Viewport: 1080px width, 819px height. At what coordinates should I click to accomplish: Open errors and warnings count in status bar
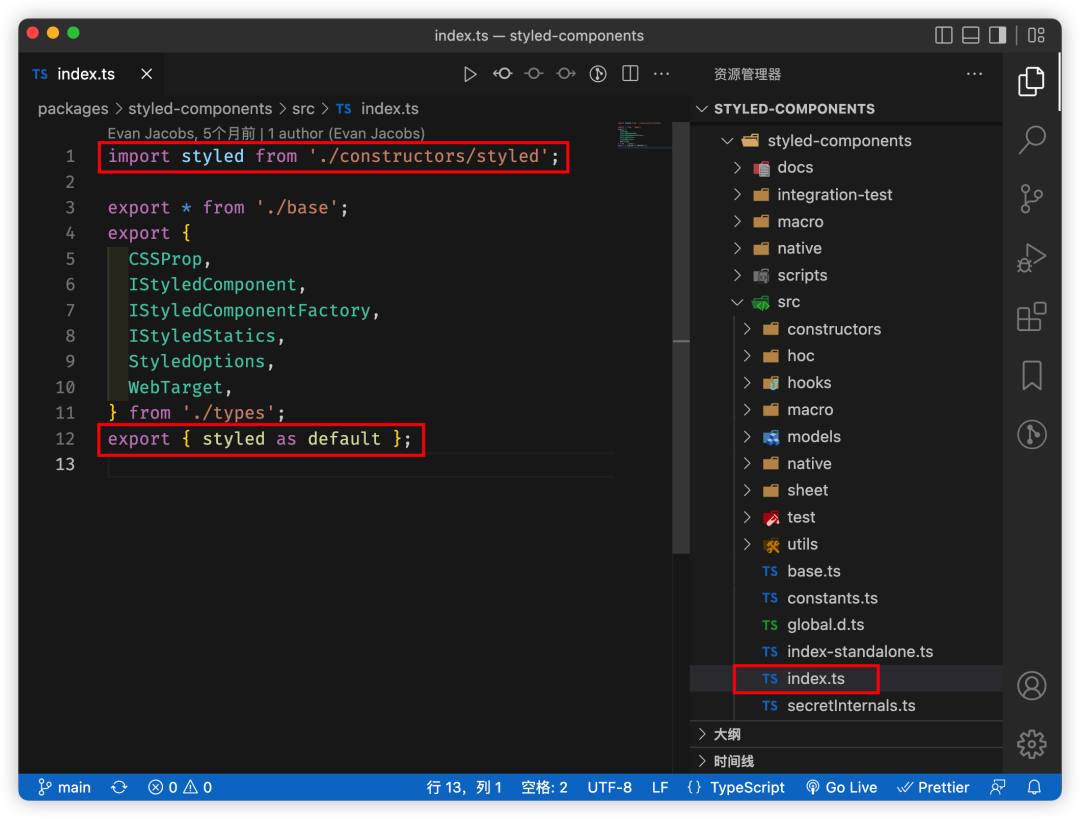click(x=180, y=787)
